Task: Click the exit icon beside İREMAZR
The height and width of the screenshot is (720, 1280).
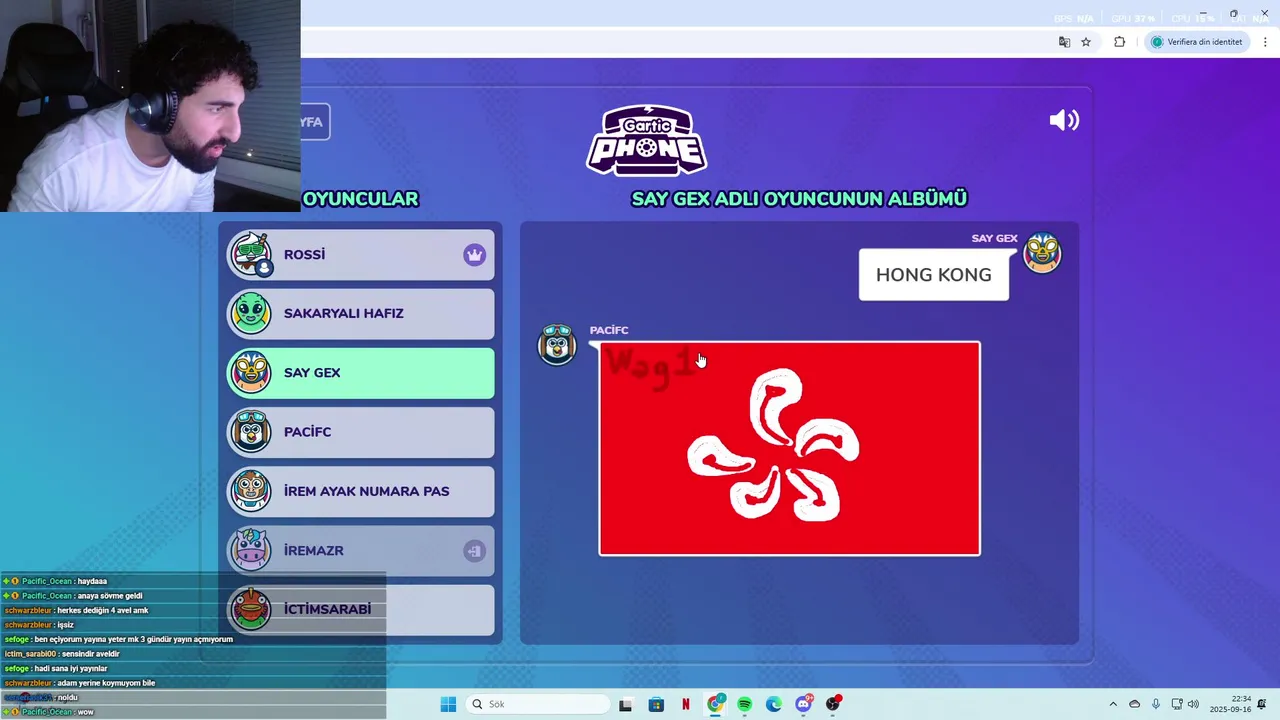Action: [474, 551]
